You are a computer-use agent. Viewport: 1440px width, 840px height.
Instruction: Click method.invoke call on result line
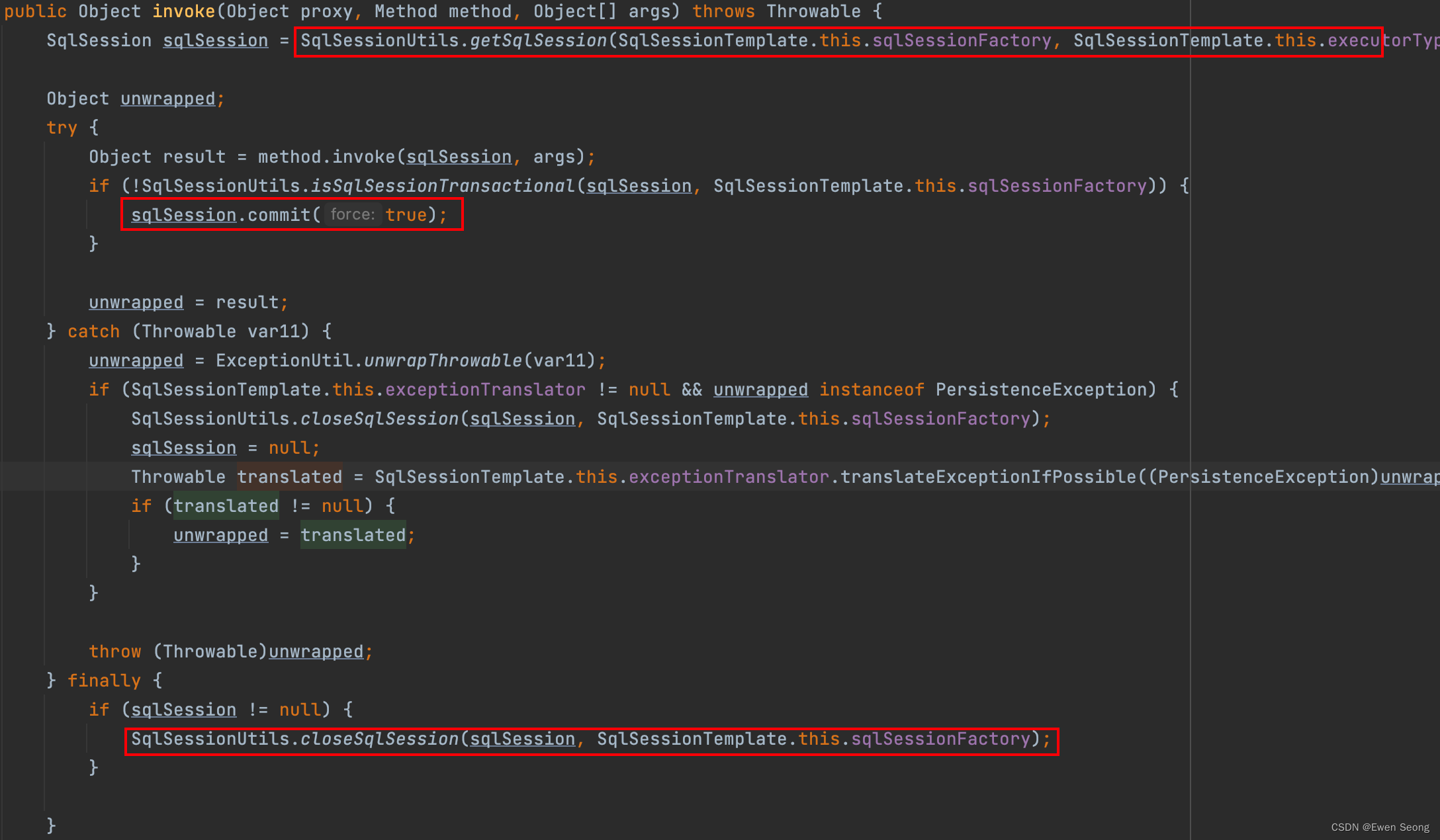pyautogui.click(x=326, y=157)
